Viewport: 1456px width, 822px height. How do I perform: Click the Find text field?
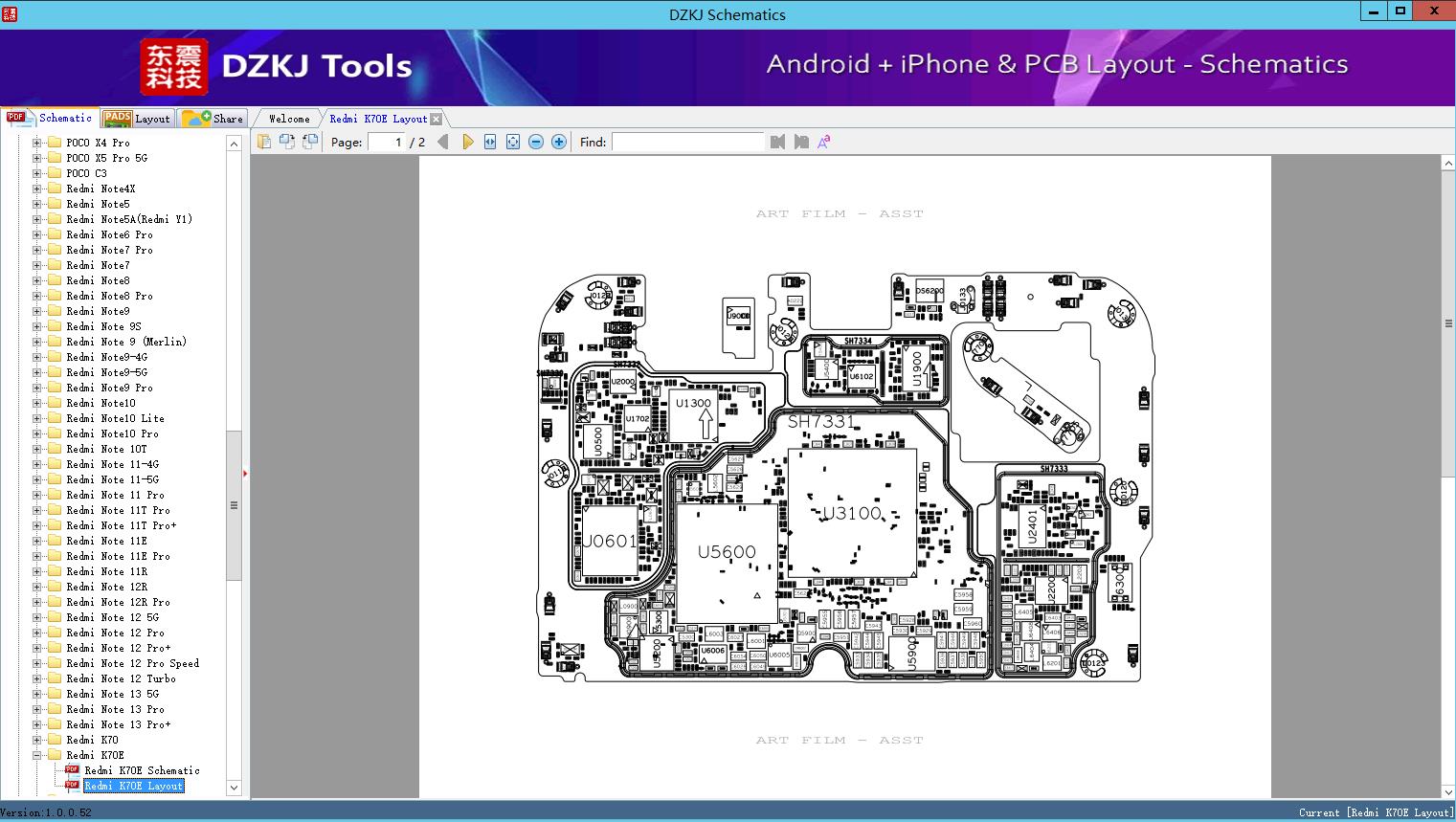coord(687,142)
